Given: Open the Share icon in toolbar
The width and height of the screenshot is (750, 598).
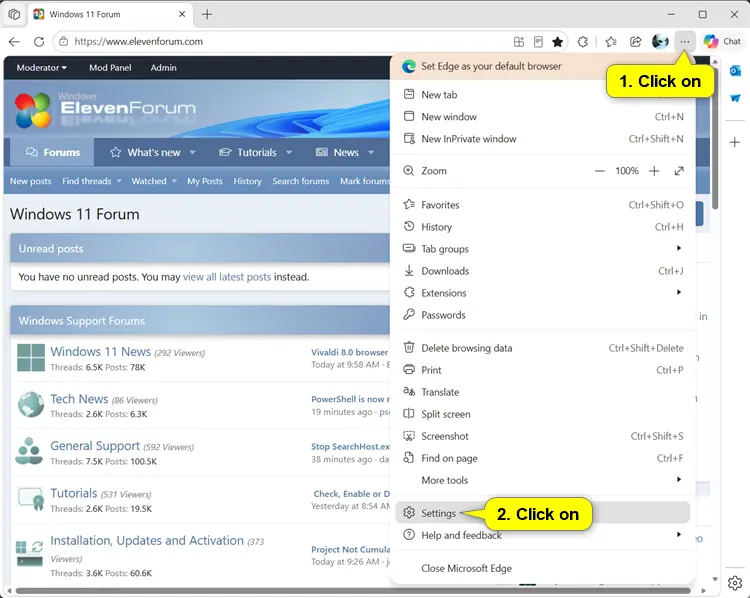Looking at the screenshot, I should pyautogui.click(x=635, y=42).
